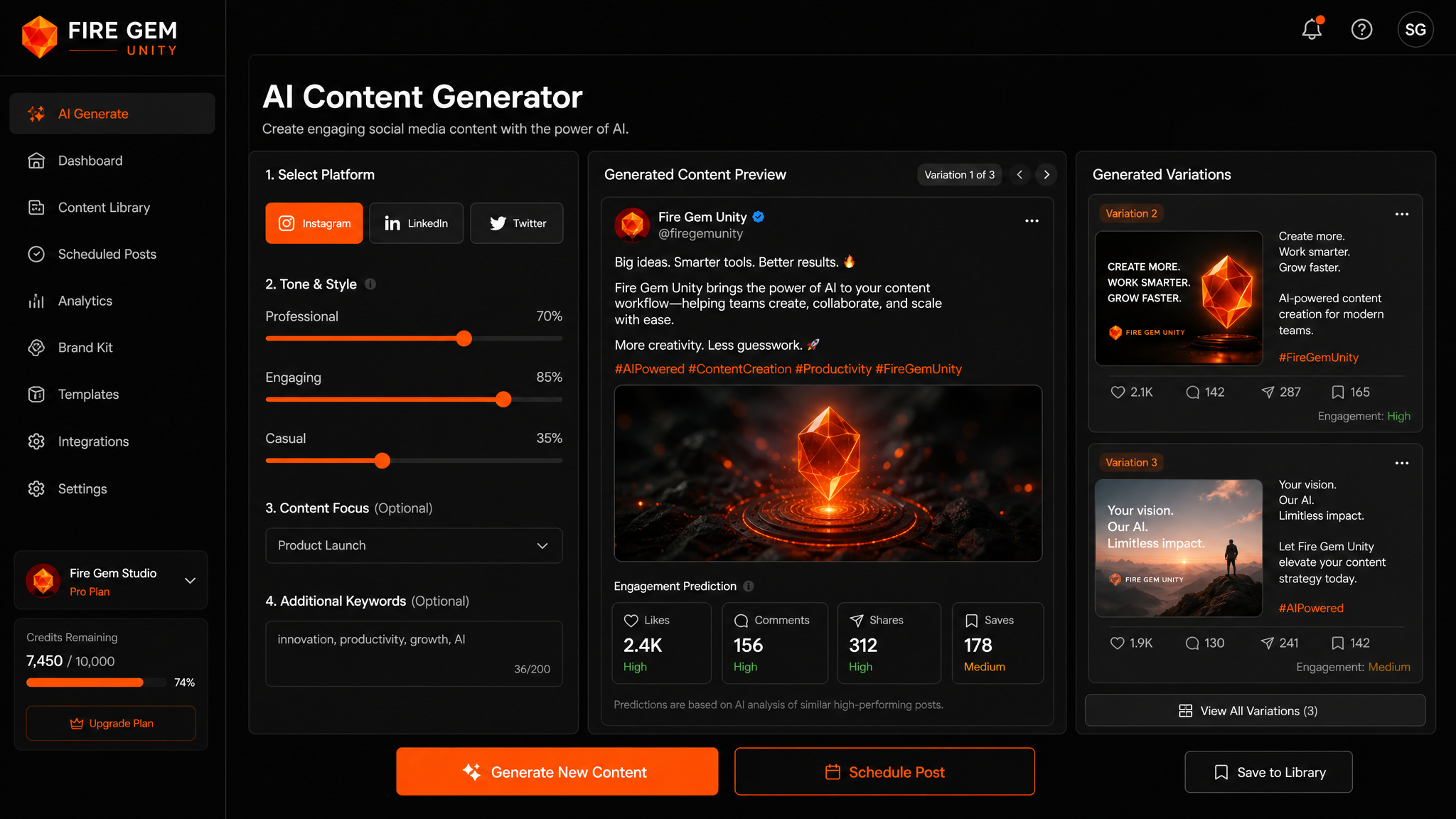Open Content Library in the sidebar
The image size is (1456, 819).
pyautogui.click(x=112, y=208)
